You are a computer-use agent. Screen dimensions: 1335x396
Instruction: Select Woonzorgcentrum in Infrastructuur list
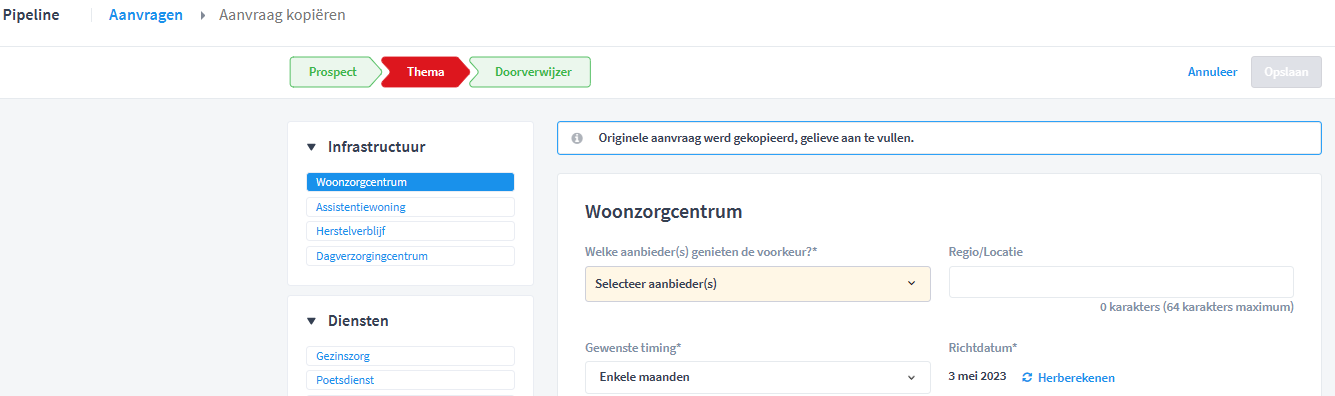tap(410, 182)
